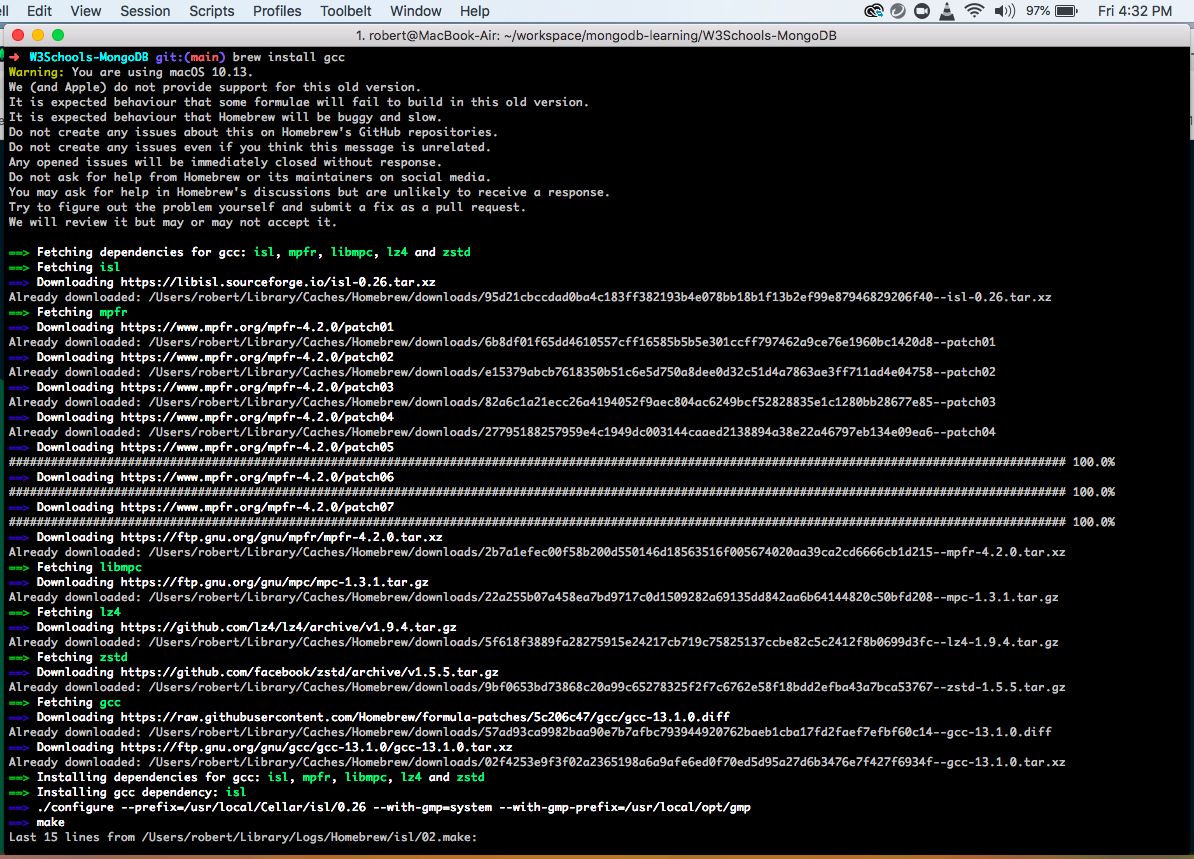Click the VLC cone icon in menu bar
The image size is (1194, 859).
point(947,11)
